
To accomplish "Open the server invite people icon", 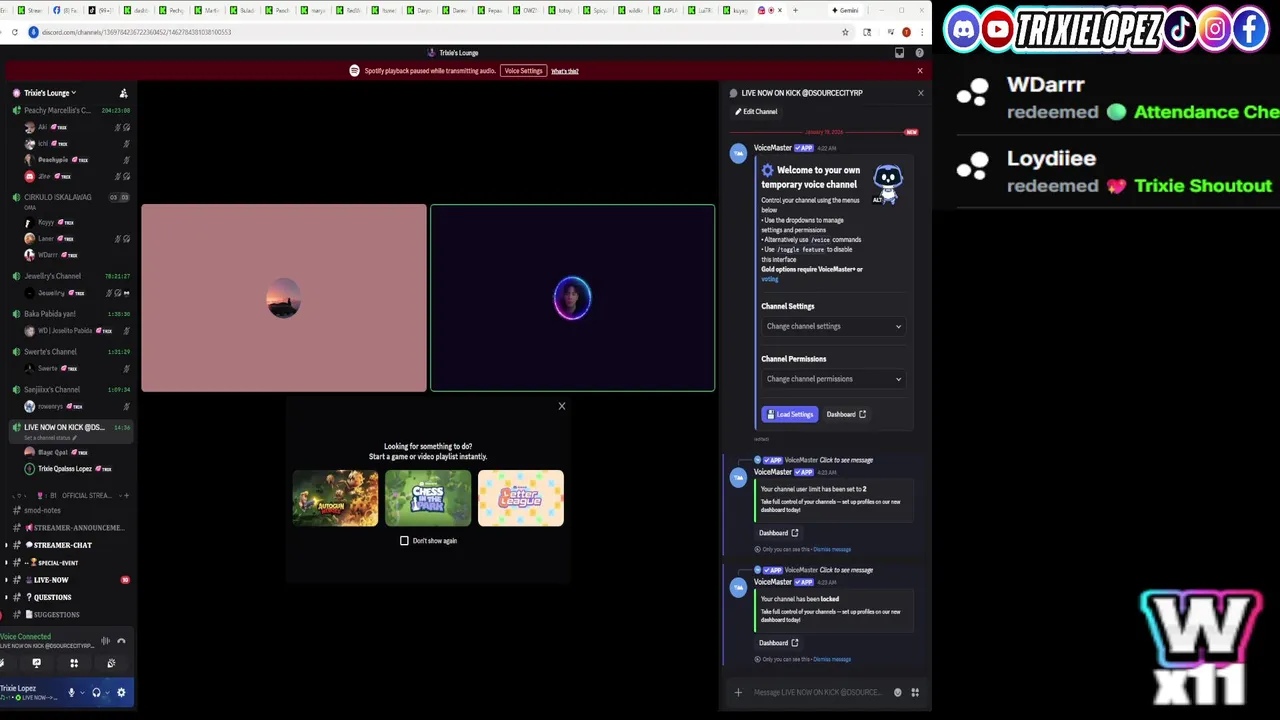I will [123, 93].
